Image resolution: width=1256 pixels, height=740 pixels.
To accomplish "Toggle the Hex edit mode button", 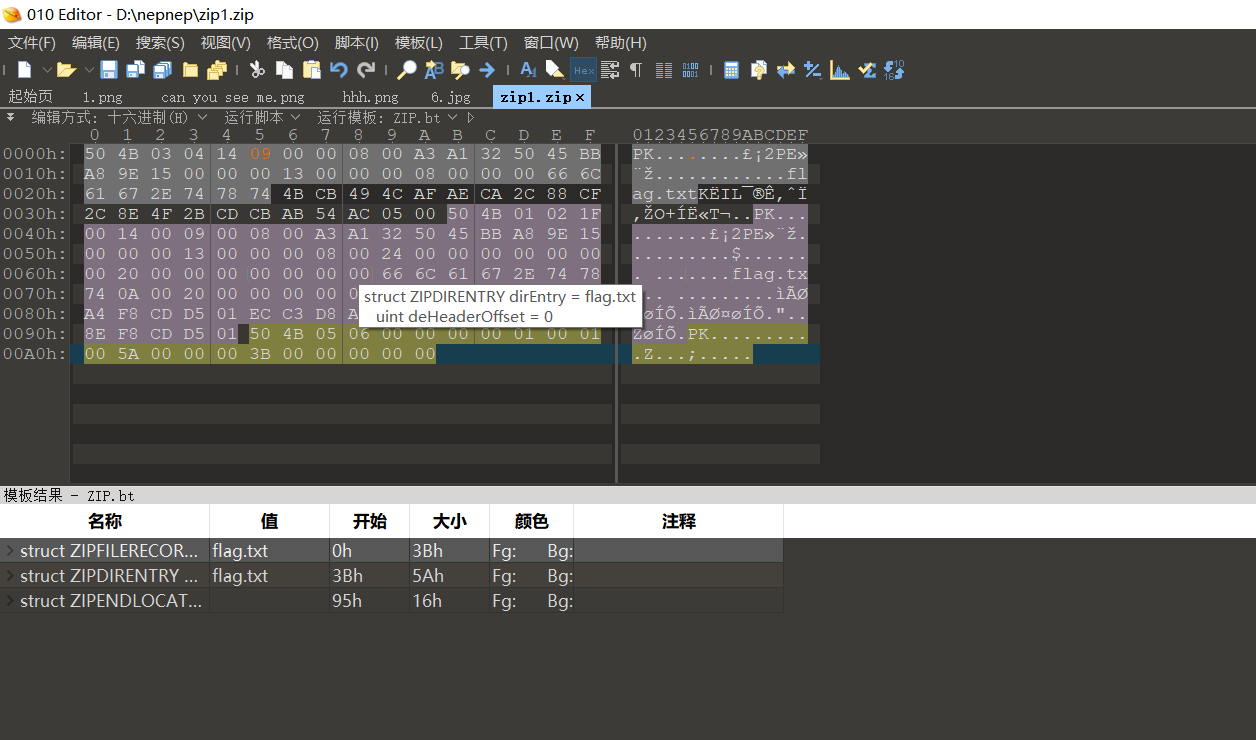I will click(583, 70).
